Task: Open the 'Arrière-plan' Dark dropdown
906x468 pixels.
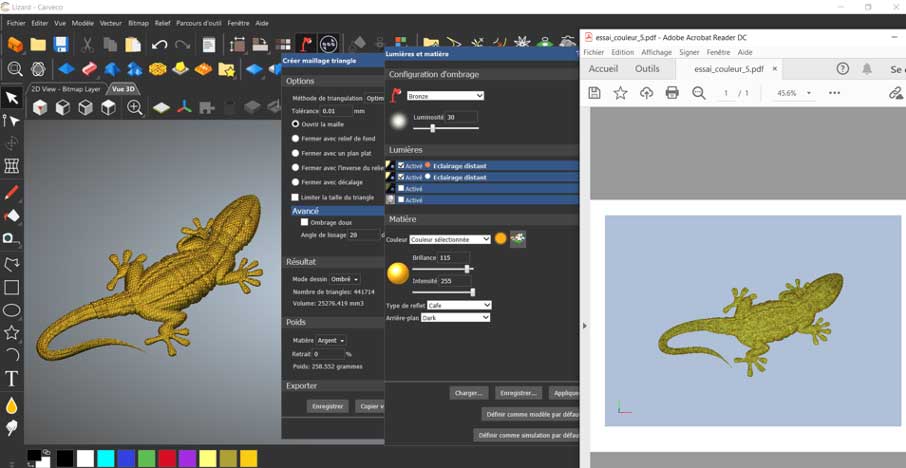Action: click(455, 318)
